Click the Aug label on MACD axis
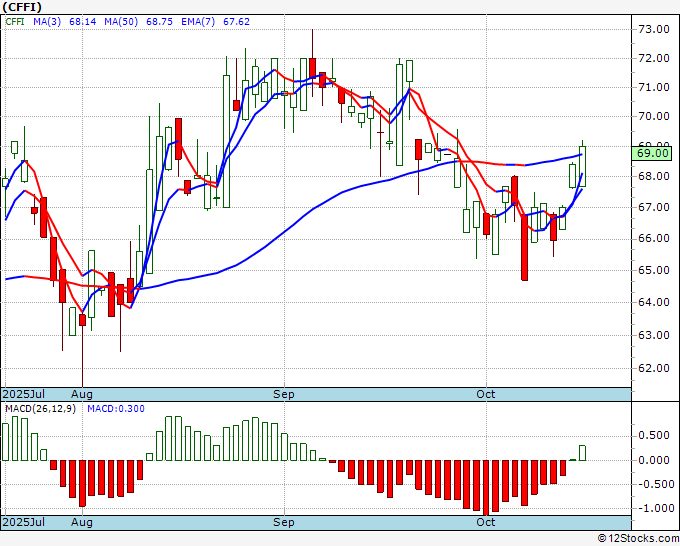The image size is (680, 546). pos(82,522)
